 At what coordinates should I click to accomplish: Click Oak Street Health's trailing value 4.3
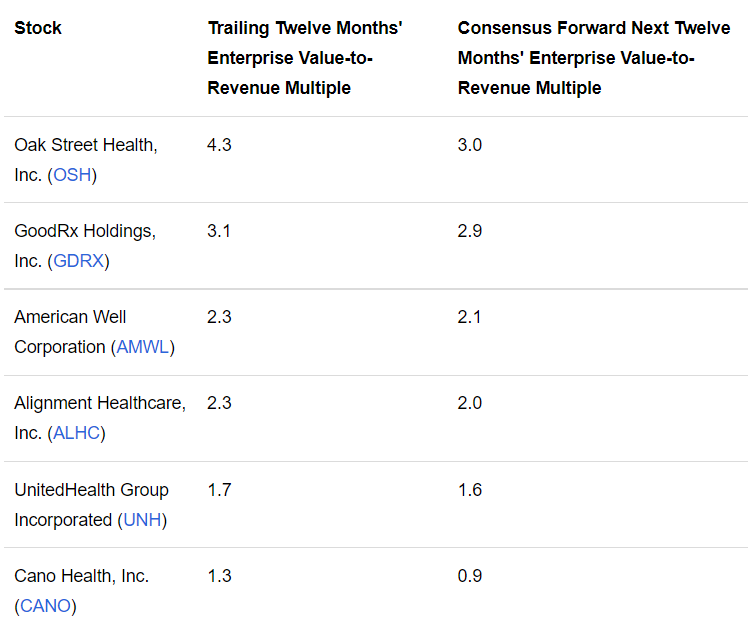point(219,145)
